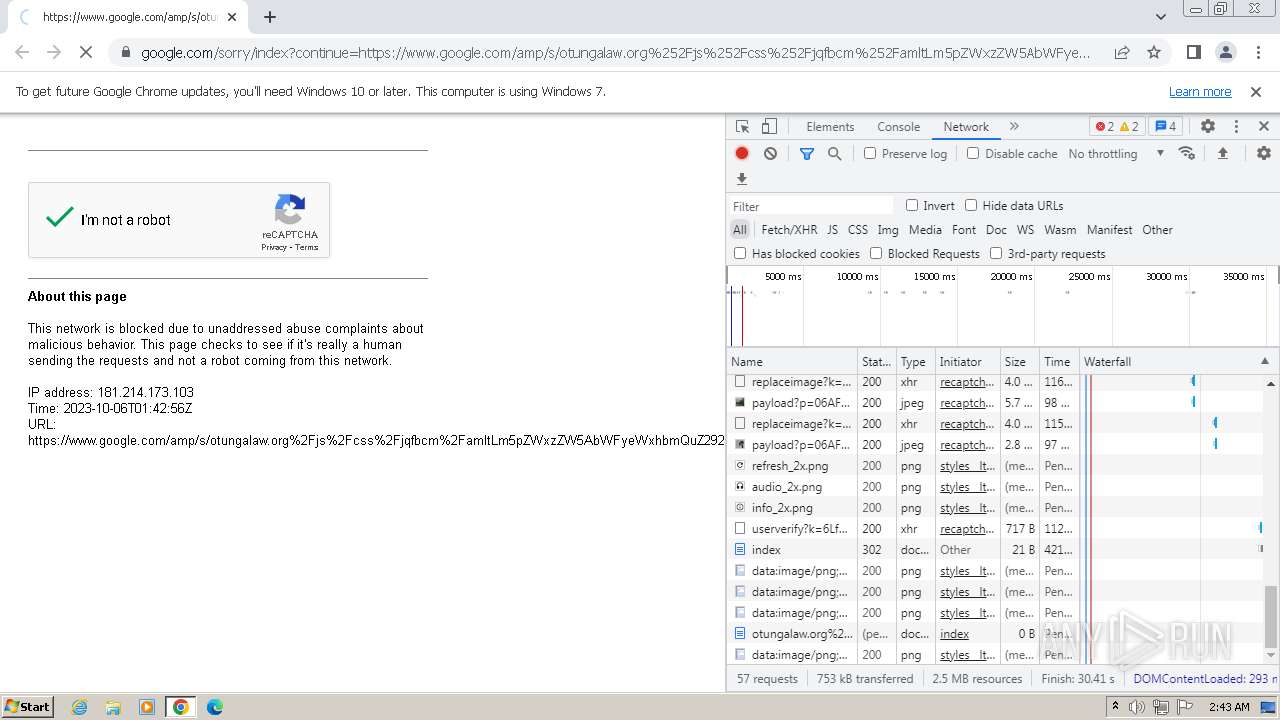
Task: Enable Preserve log checkbox
Action: (870, 153)
